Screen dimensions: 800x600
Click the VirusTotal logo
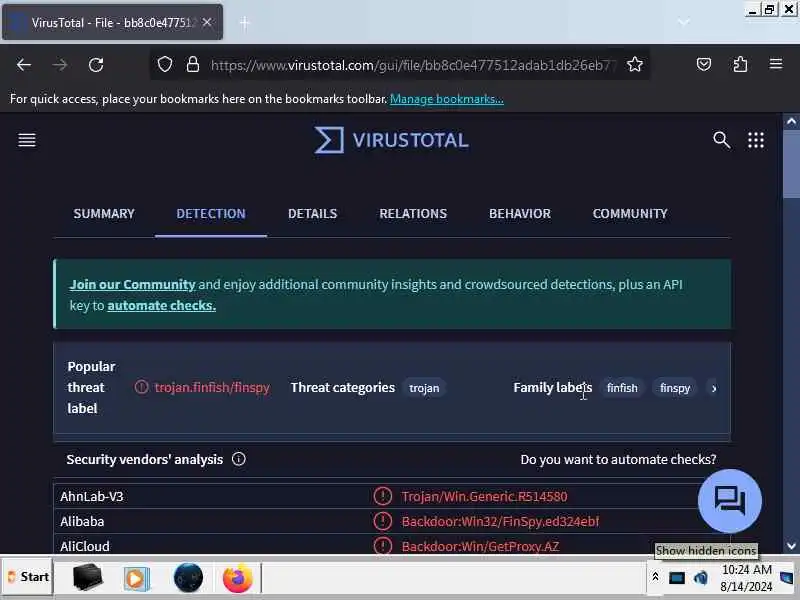(x=391, y=140)
